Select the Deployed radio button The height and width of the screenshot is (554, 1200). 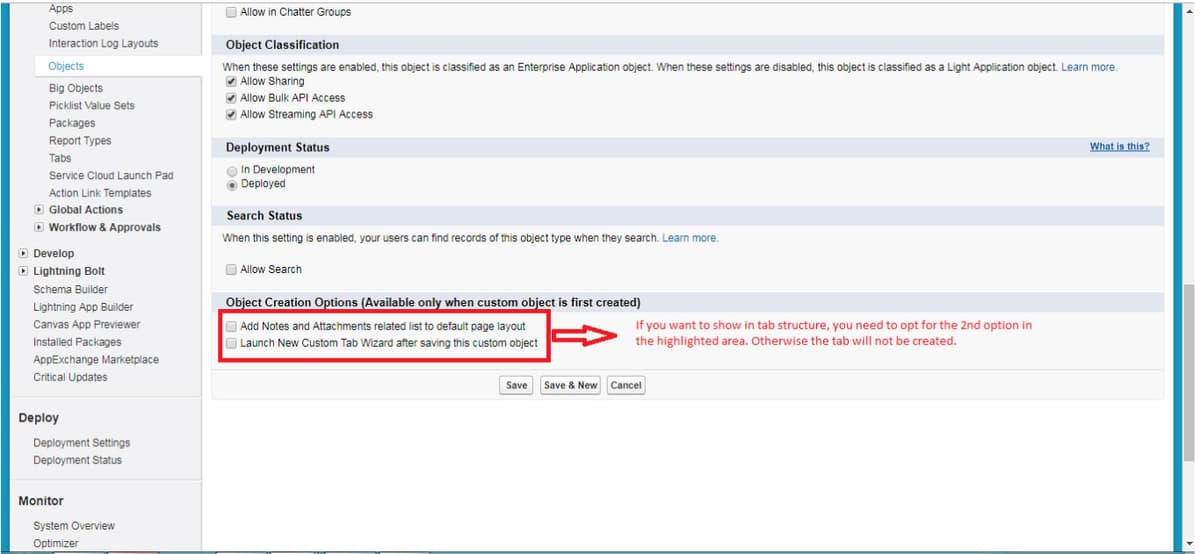[x=232, y=184]
